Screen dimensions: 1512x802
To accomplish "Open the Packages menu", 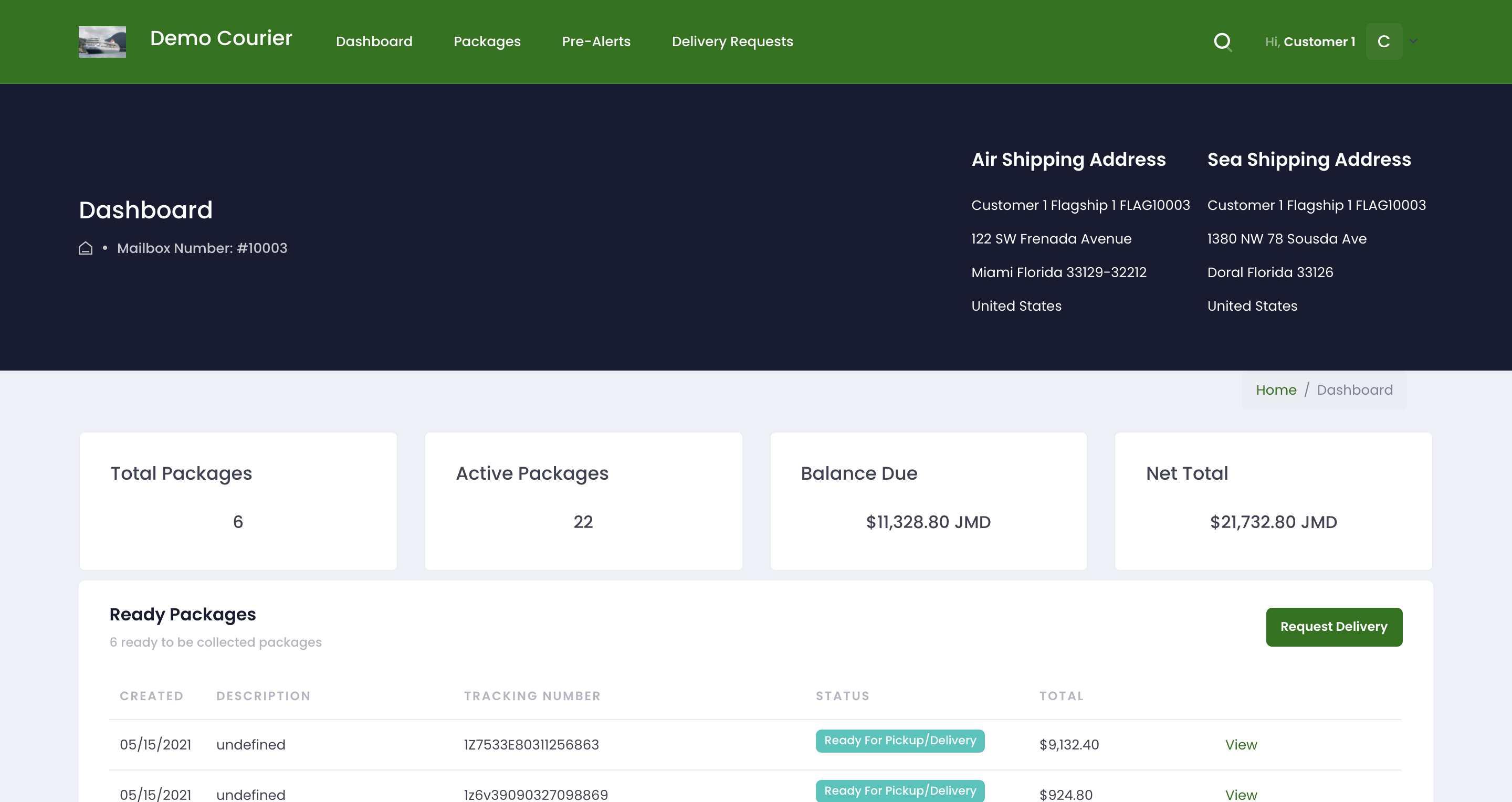I will (487, 41).
